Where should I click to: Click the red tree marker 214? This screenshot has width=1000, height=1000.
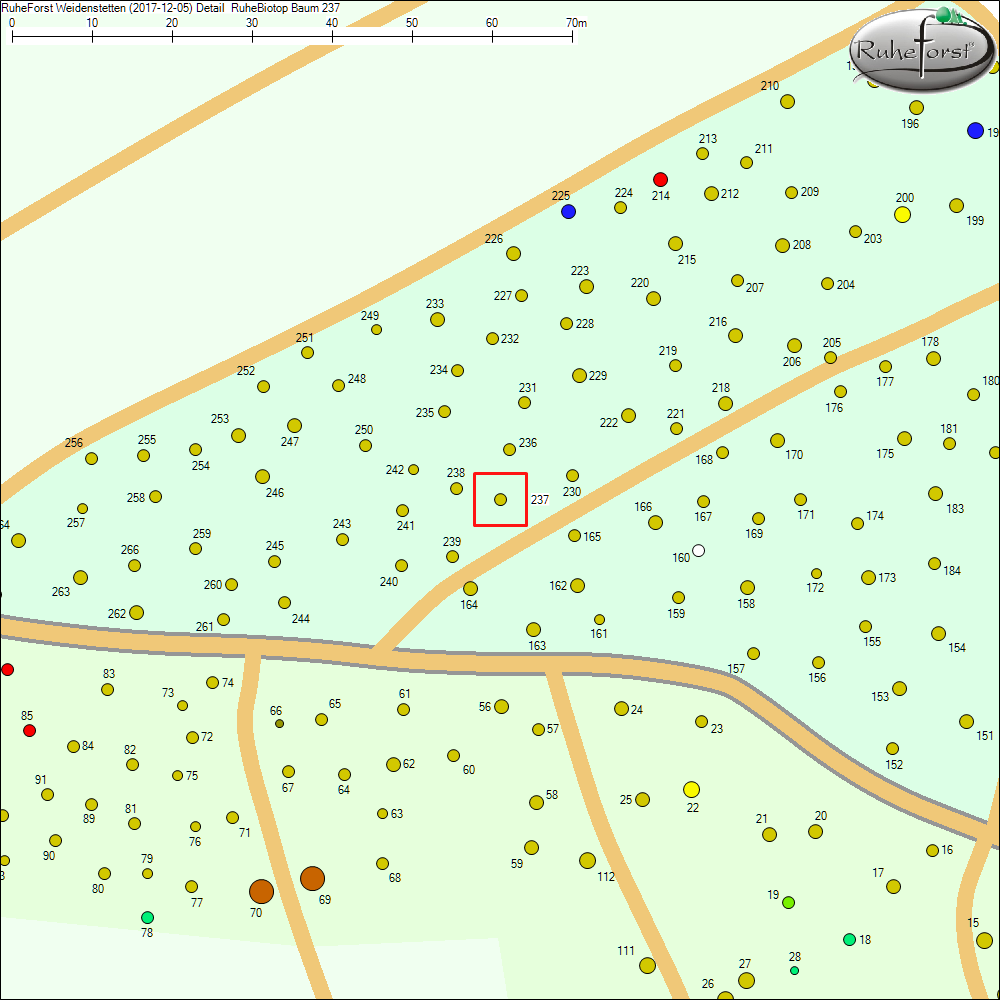point(660,179)
